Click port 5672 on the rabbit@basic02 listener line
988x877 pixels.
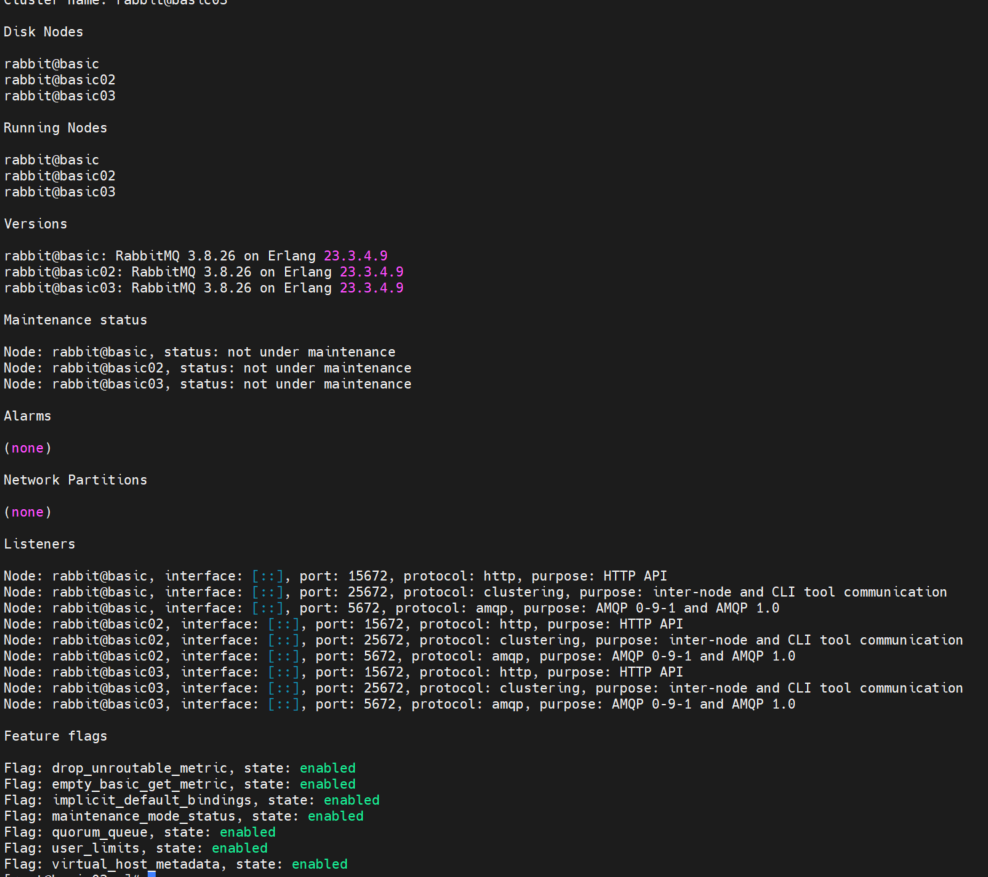coord(379,656)
